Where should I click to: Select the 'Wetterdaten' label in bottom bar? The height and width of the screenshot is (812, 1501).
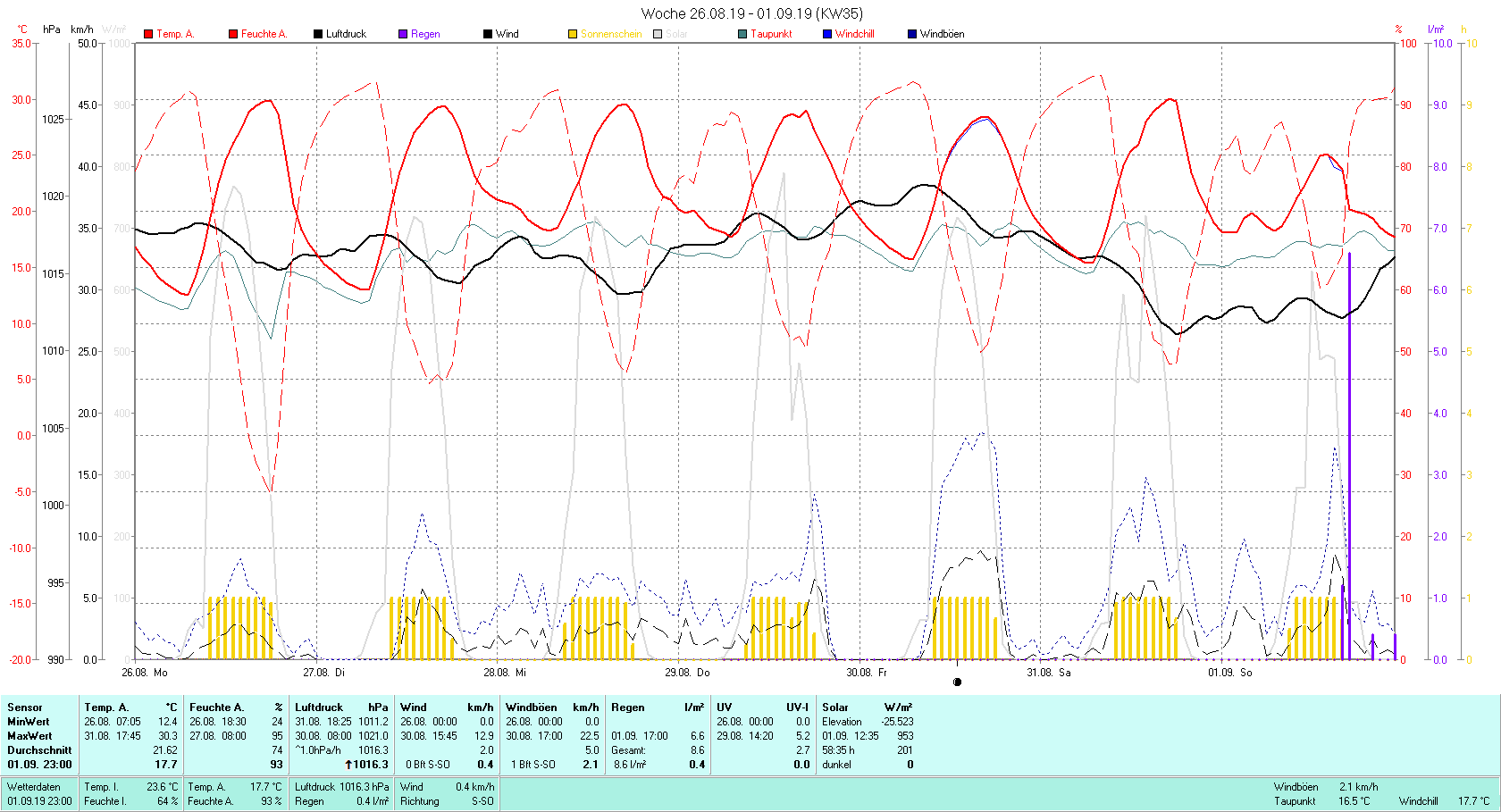[34, 787]
